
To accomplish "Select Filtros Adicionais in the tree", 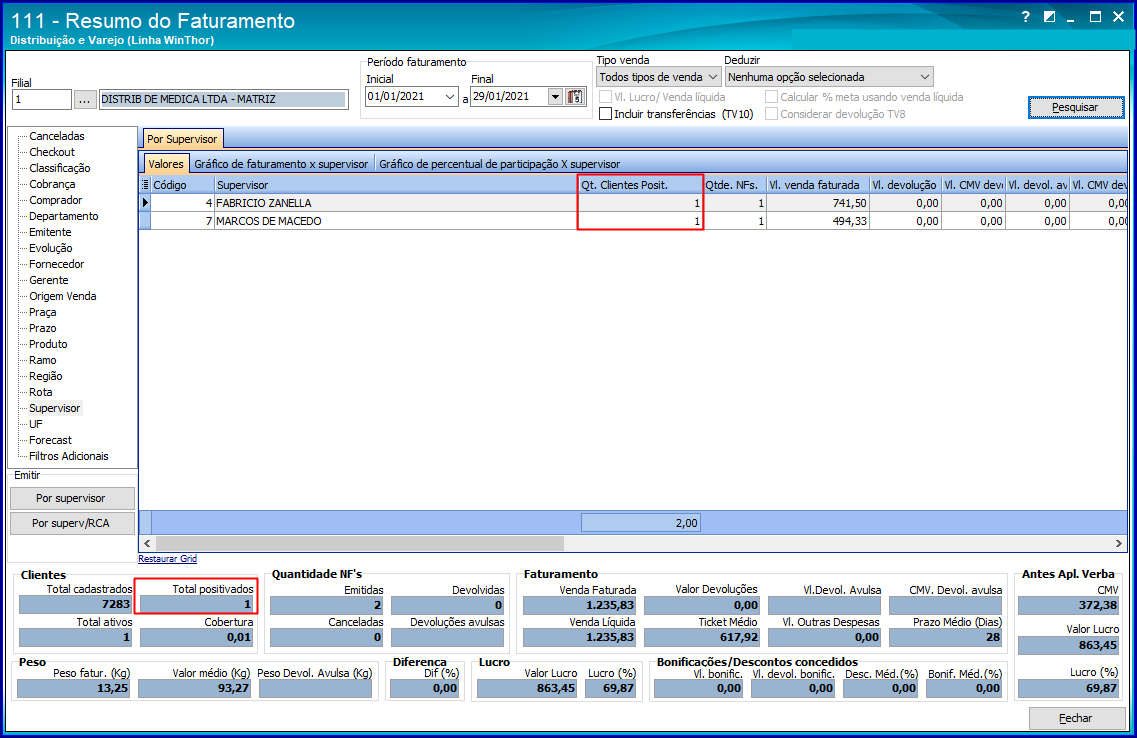I will (68, 456).
